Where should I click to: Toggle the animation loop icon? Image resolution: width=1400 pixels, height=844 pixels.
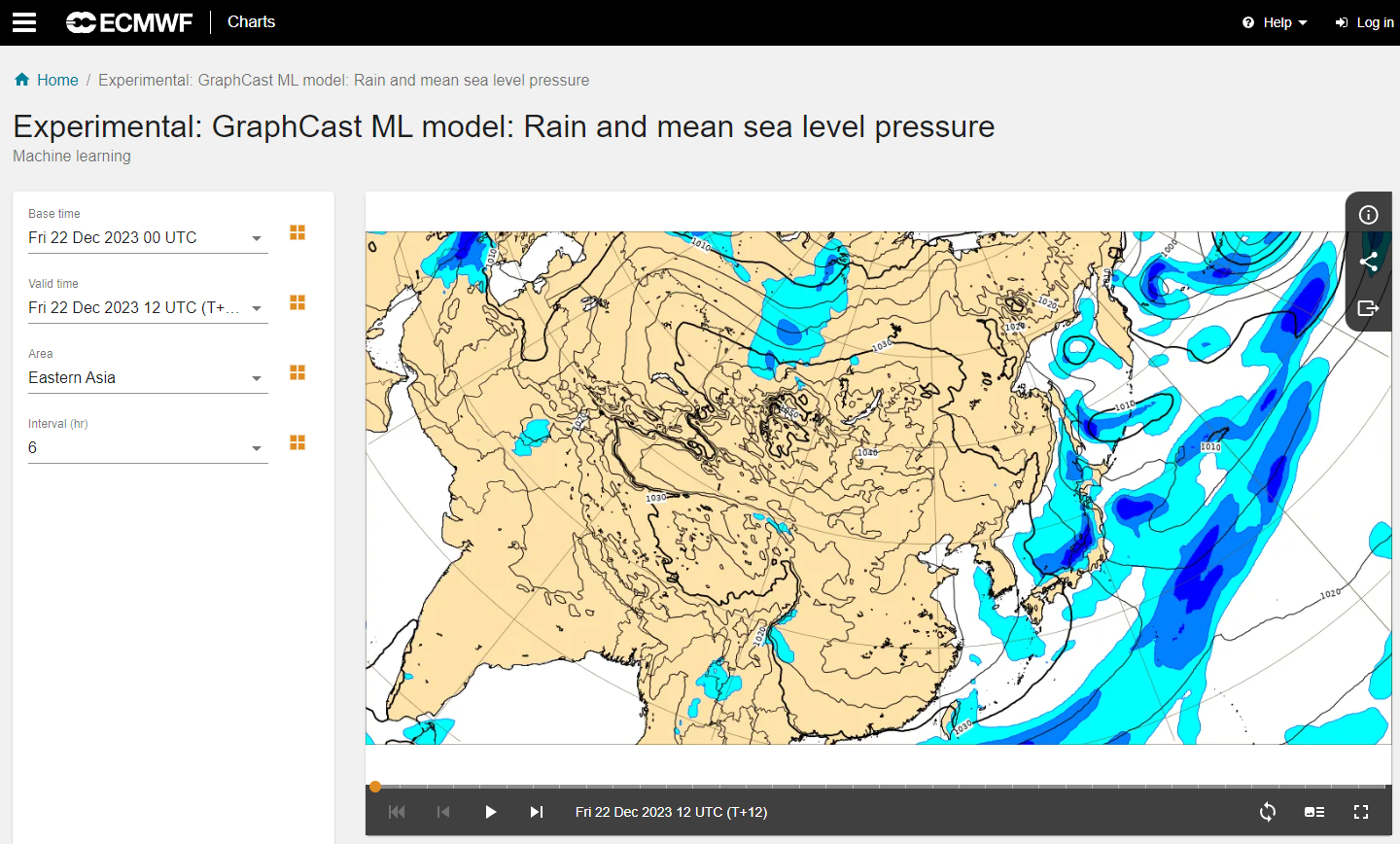(1268, 811)
